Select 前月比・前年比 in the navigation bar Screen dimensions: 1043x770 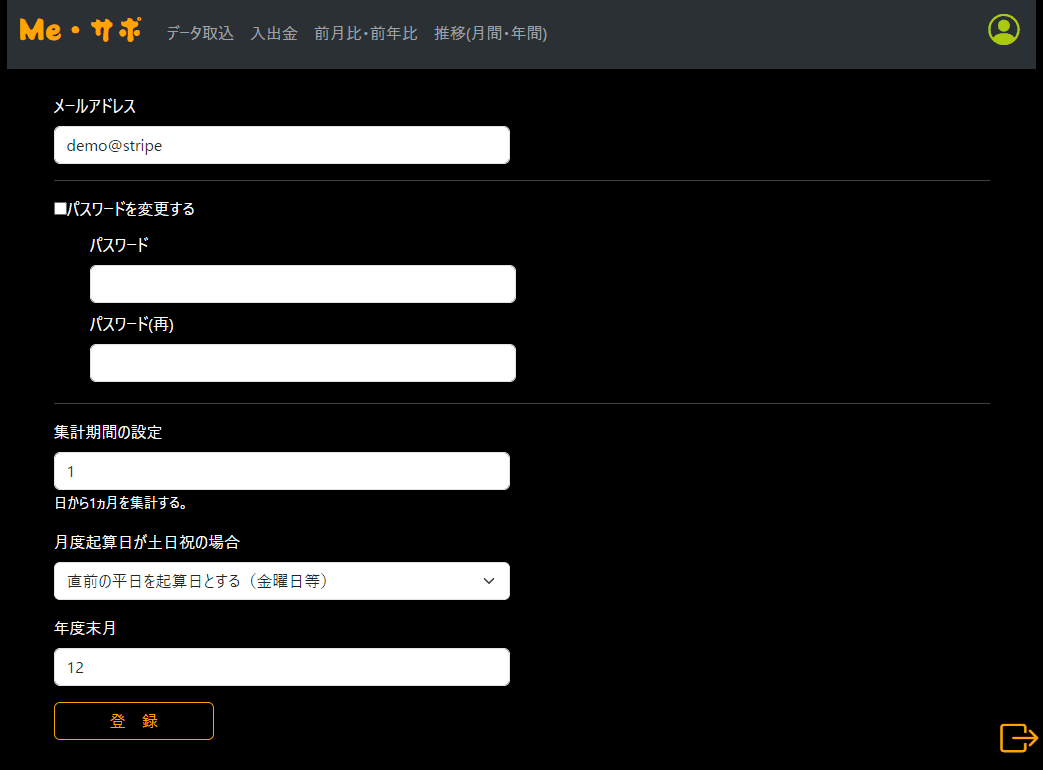click(365, 33)
